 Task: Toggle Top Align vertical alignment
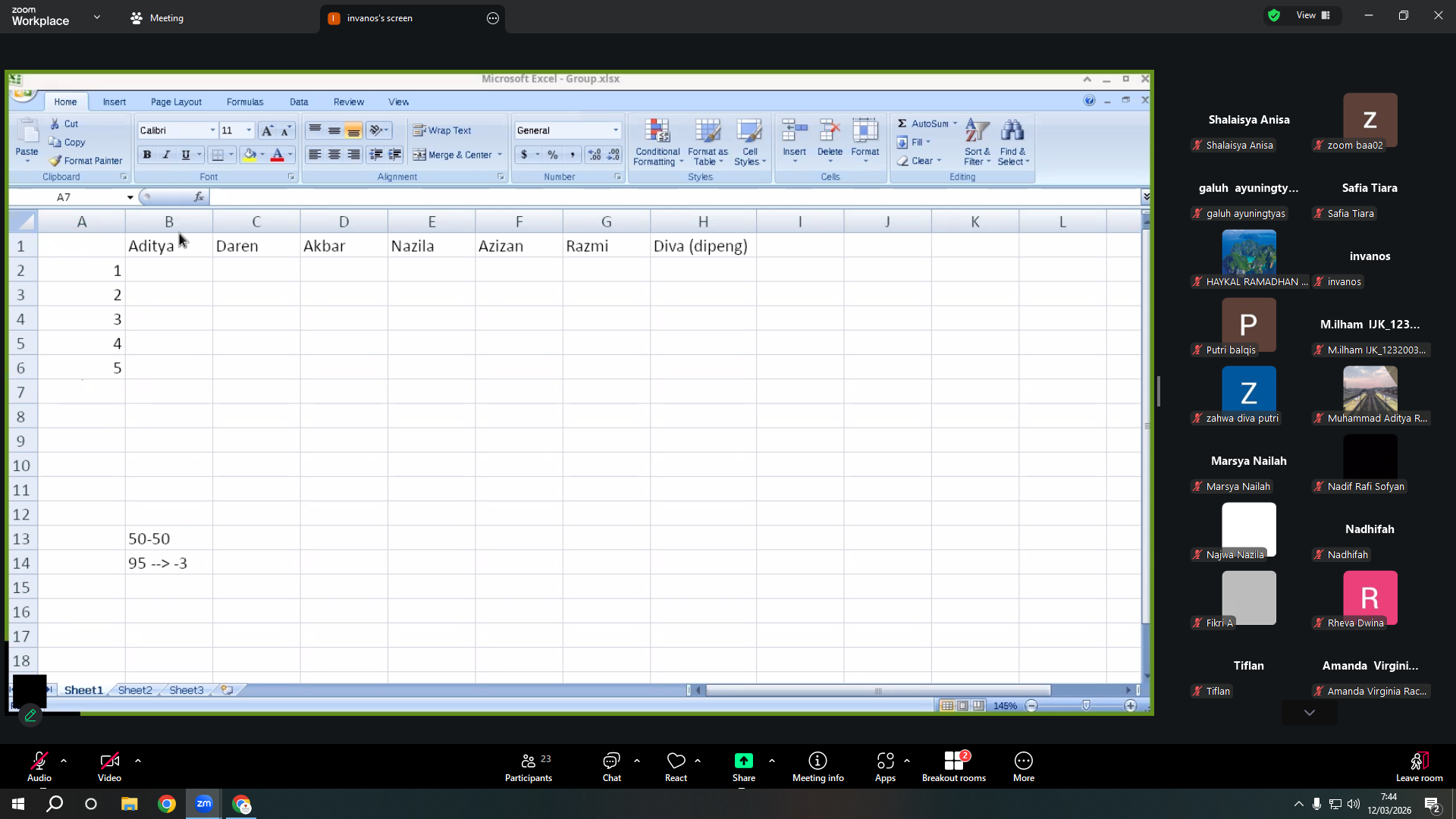pos(315,130)
